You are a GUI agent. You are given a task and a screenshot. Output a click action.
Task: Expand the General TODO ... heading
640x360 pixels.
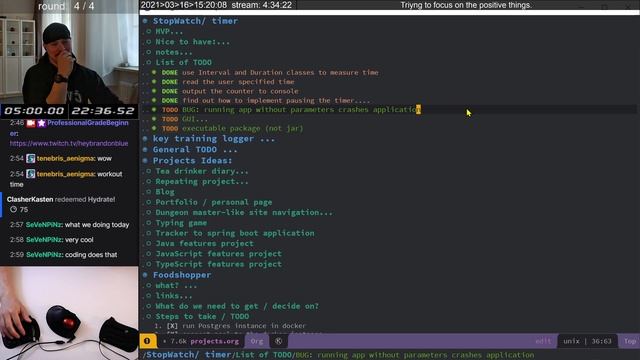(195, 149)
